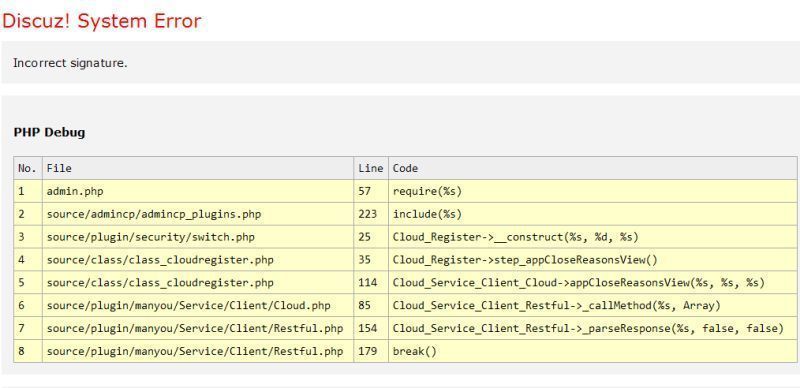Select 'Cloud_Service_Client_Cloud->appCloseReasonsView' code cell
800x388 pixels.
593,283
